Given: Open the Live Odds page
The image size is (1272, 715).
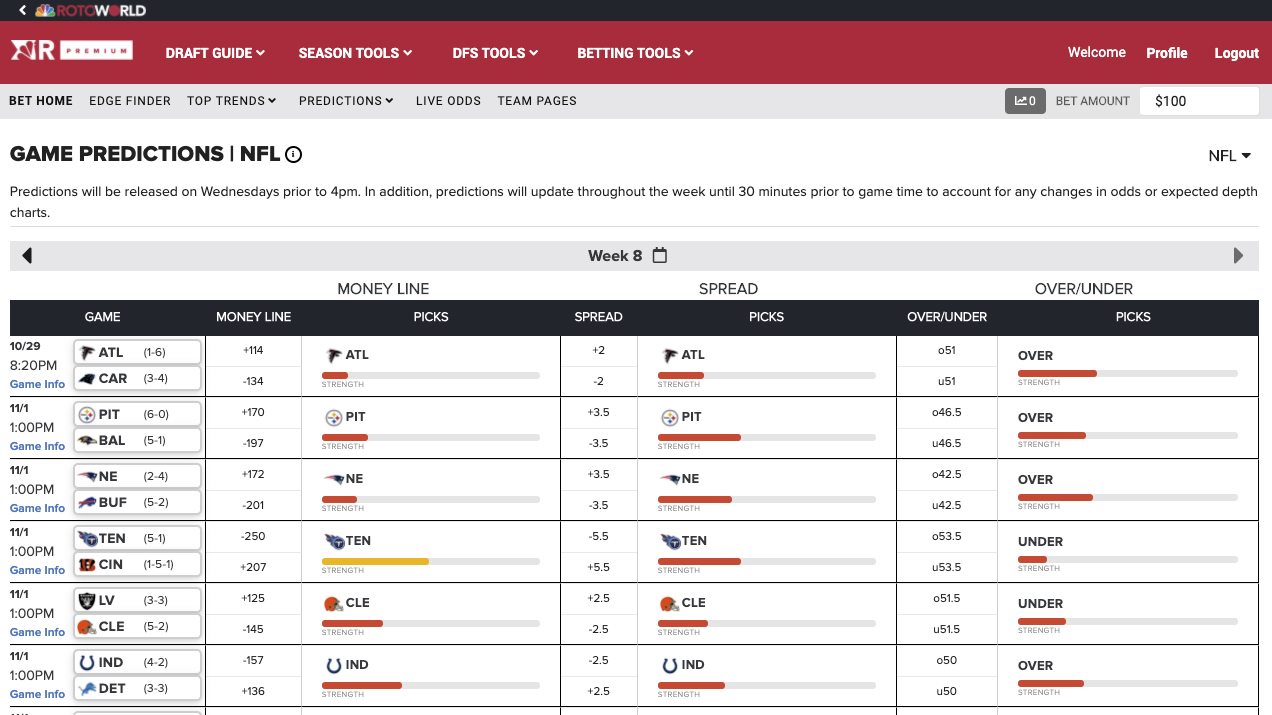Looking at the screenshot, I should click(x=448, y=101).
